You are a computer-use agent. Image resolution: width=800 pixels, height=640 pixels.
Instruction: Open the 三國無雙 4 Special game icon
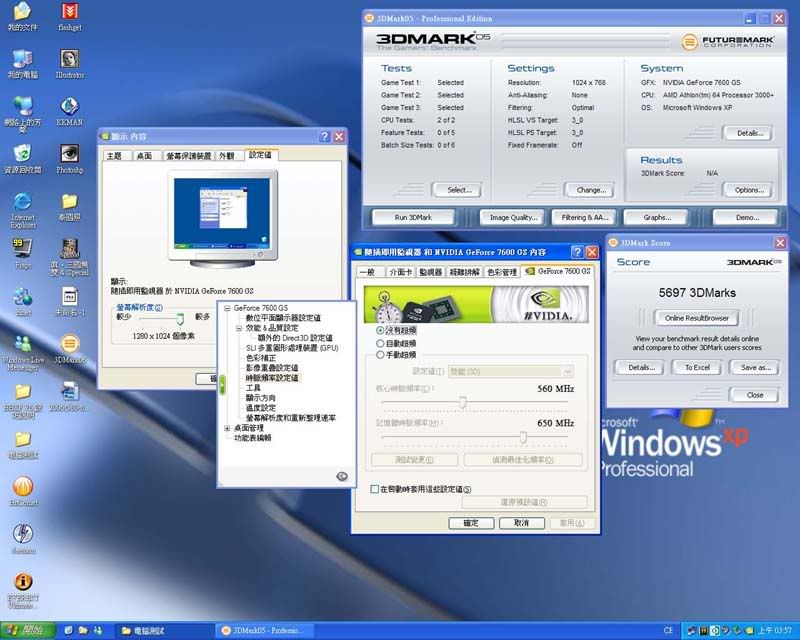(70, 257)
